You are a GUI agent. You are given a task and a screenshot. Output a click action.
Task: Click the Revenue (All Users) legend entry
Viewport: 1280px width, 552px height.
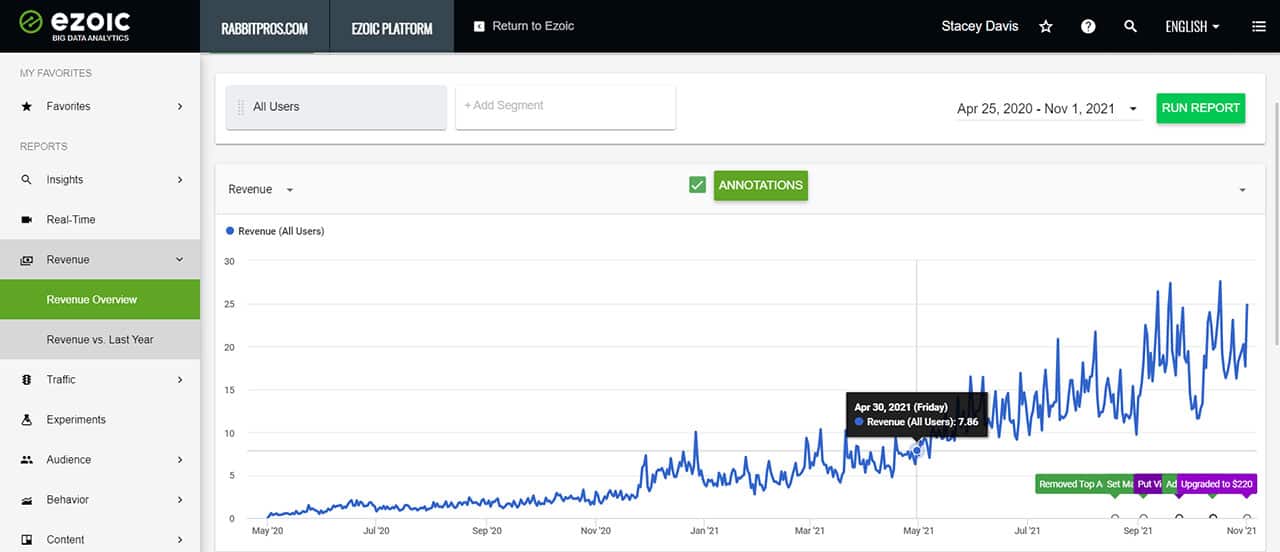[275, 231]
